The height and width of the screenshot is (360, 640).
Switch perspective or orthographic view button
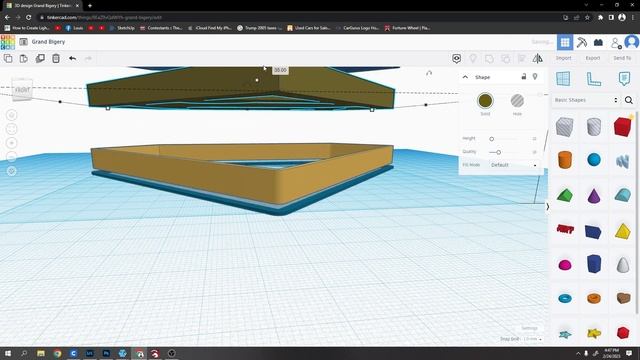pyautogui.click(x=11, y=171)
